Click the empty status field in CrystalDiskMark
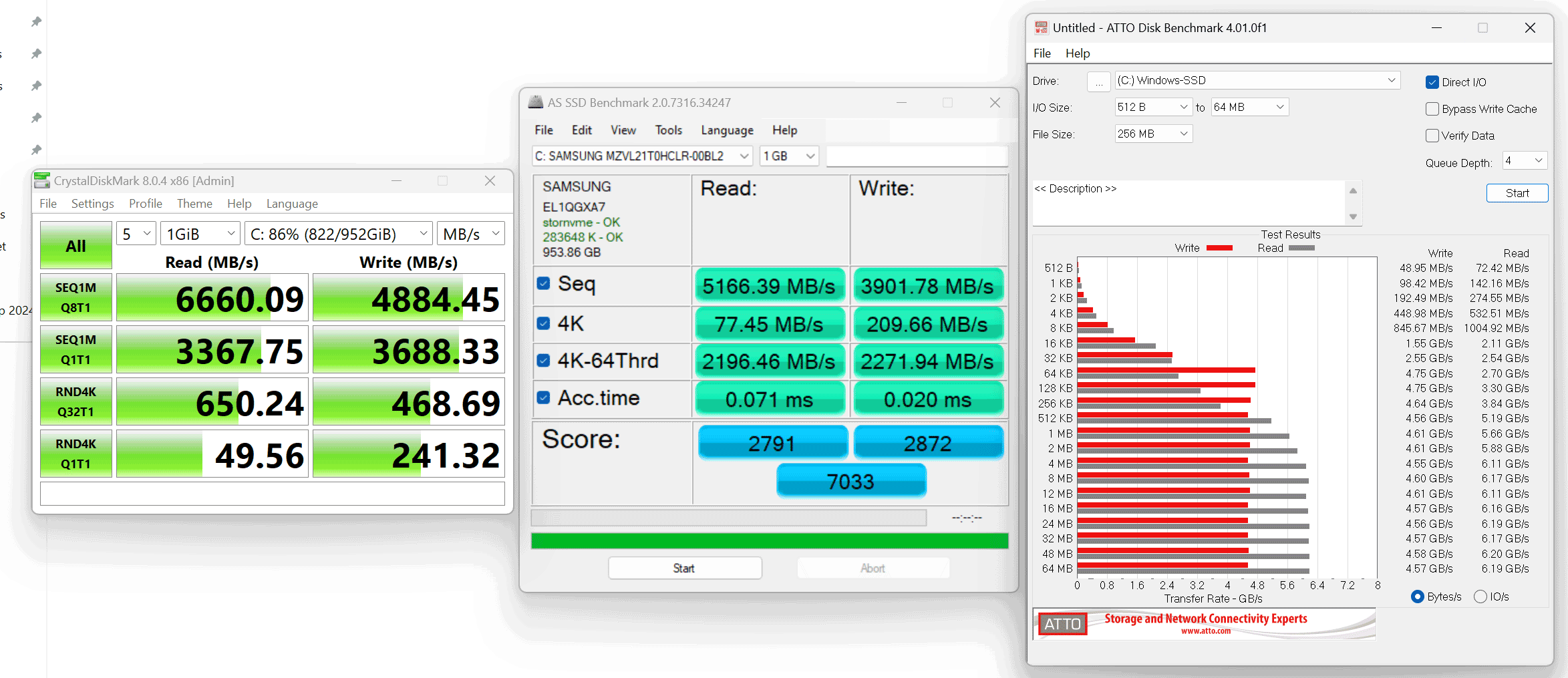 click(273, 494)
